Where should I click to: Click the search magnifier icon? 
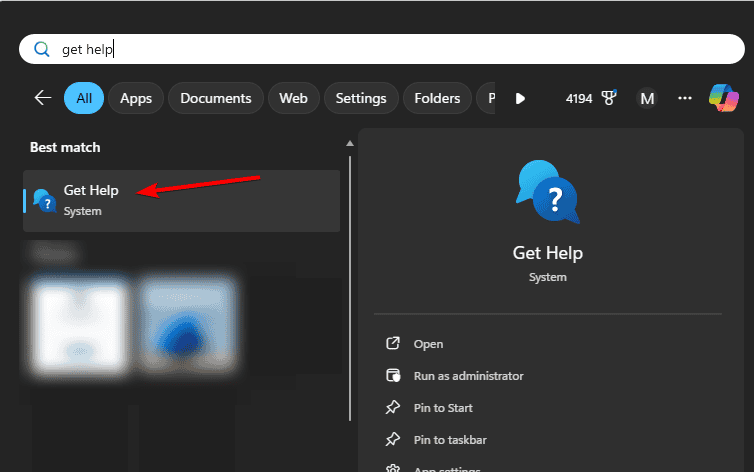[x=42, y=49]
